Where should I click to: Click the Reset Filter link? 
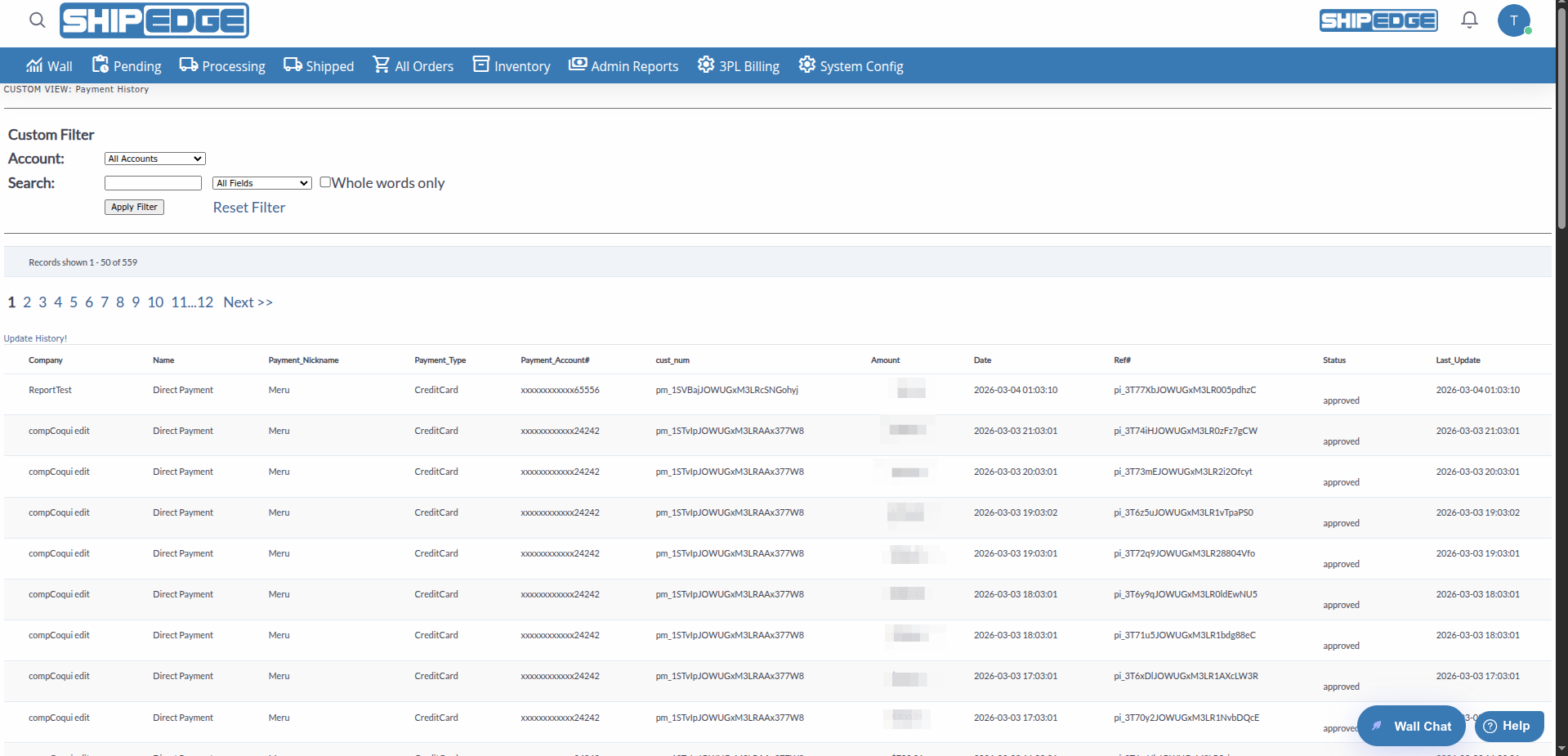pos(249,208)
